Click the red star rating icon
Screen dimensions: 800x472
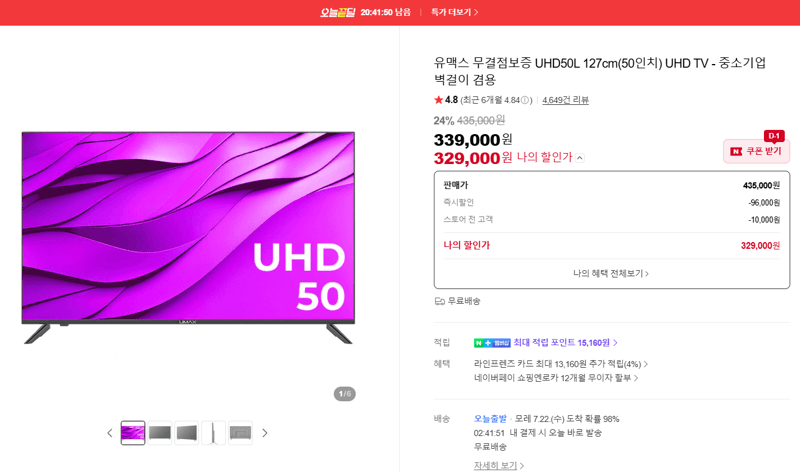pos(438,100)
